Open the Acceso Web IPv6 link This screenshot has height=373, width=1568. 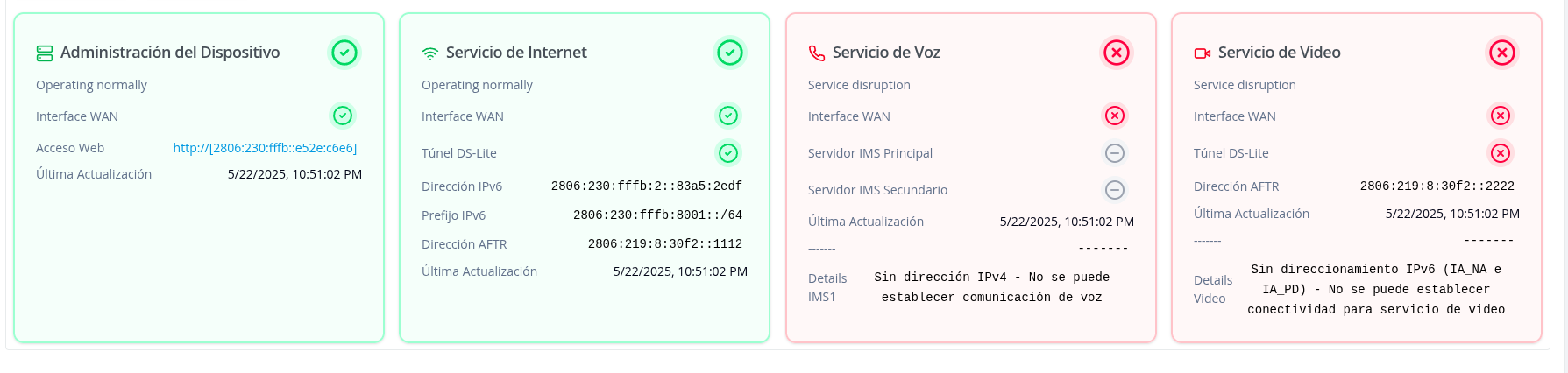point(265,148)
